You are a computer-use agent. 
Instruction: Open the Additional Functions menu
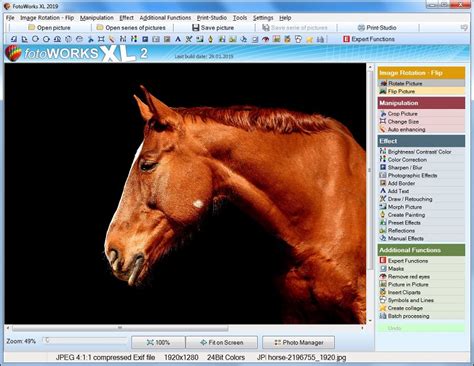pyautogui.click(x=165, y=18)
